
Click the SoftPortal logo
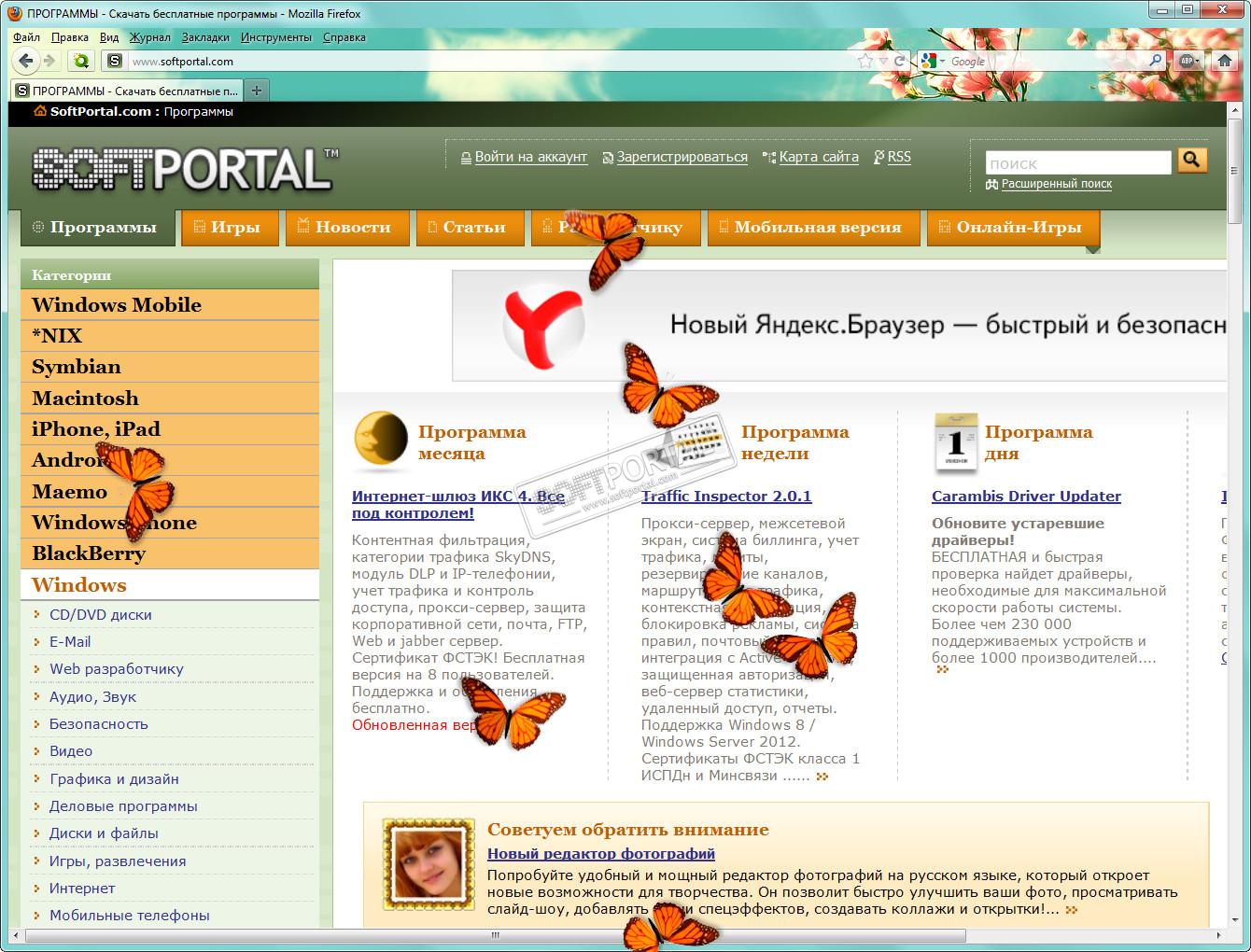point(185,169)
